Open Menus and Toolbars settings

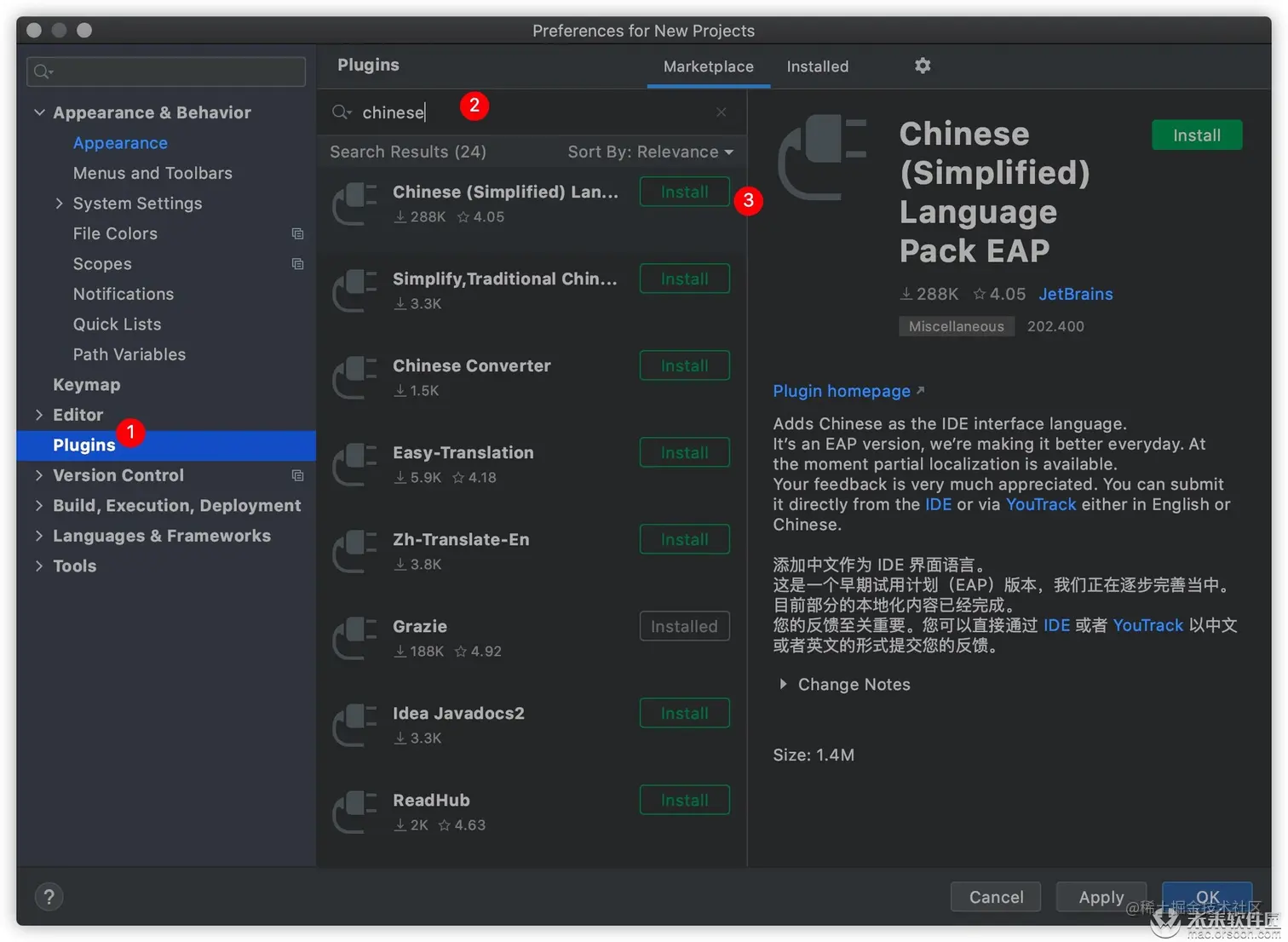pyautogui.click(x=152, y=173)
